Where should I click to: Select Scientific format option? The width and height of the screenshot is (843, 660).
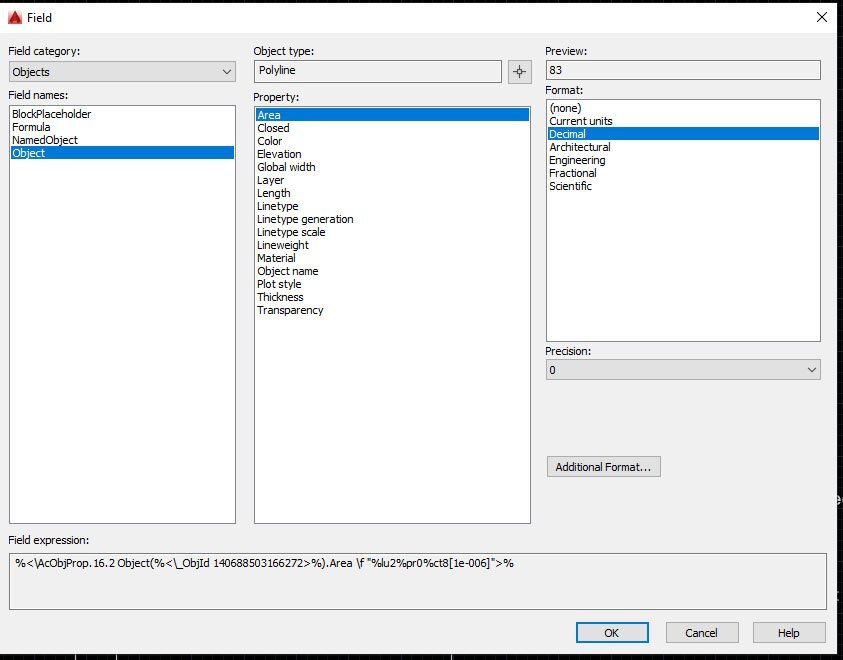(x=570, y=186)
